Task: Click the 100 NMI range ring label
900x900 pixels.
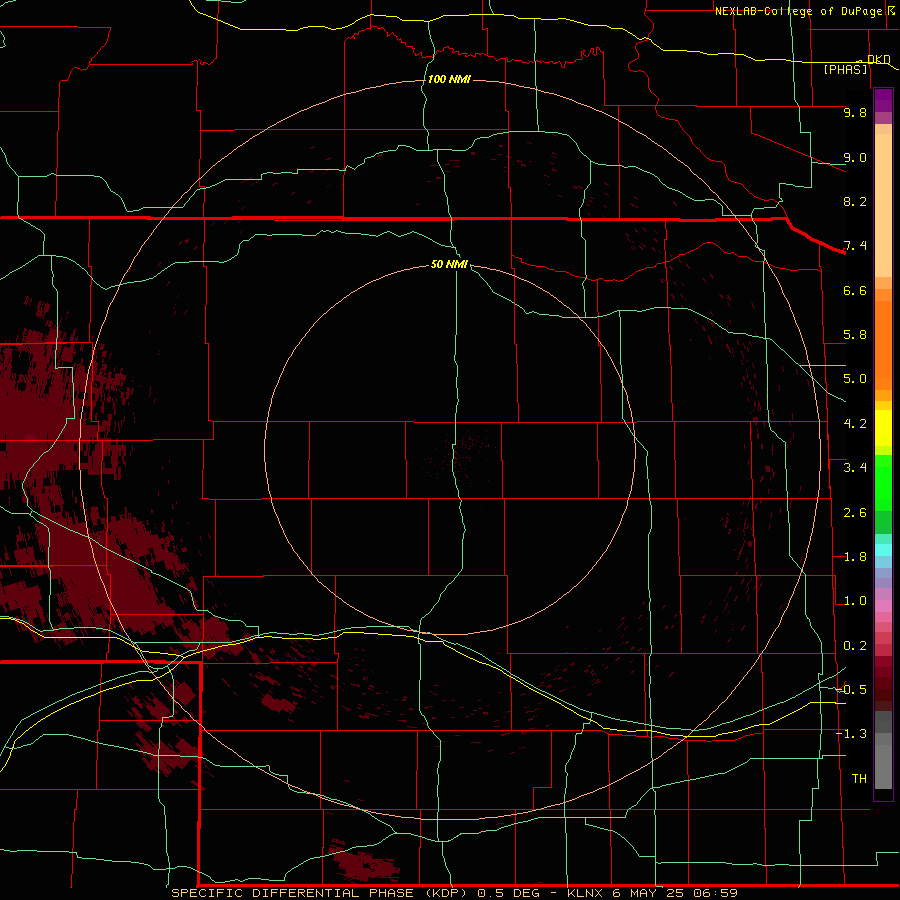Action: point(449,79)
